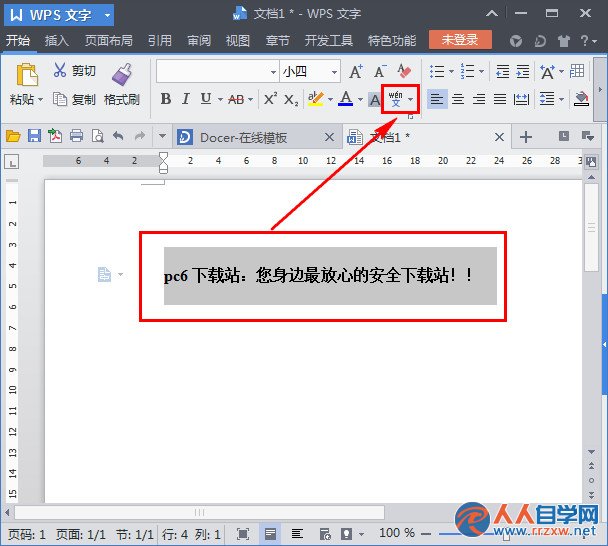Insert numbered list
Image resolution: width=608 pixels, height=546 pixels.
coord(467,71)
